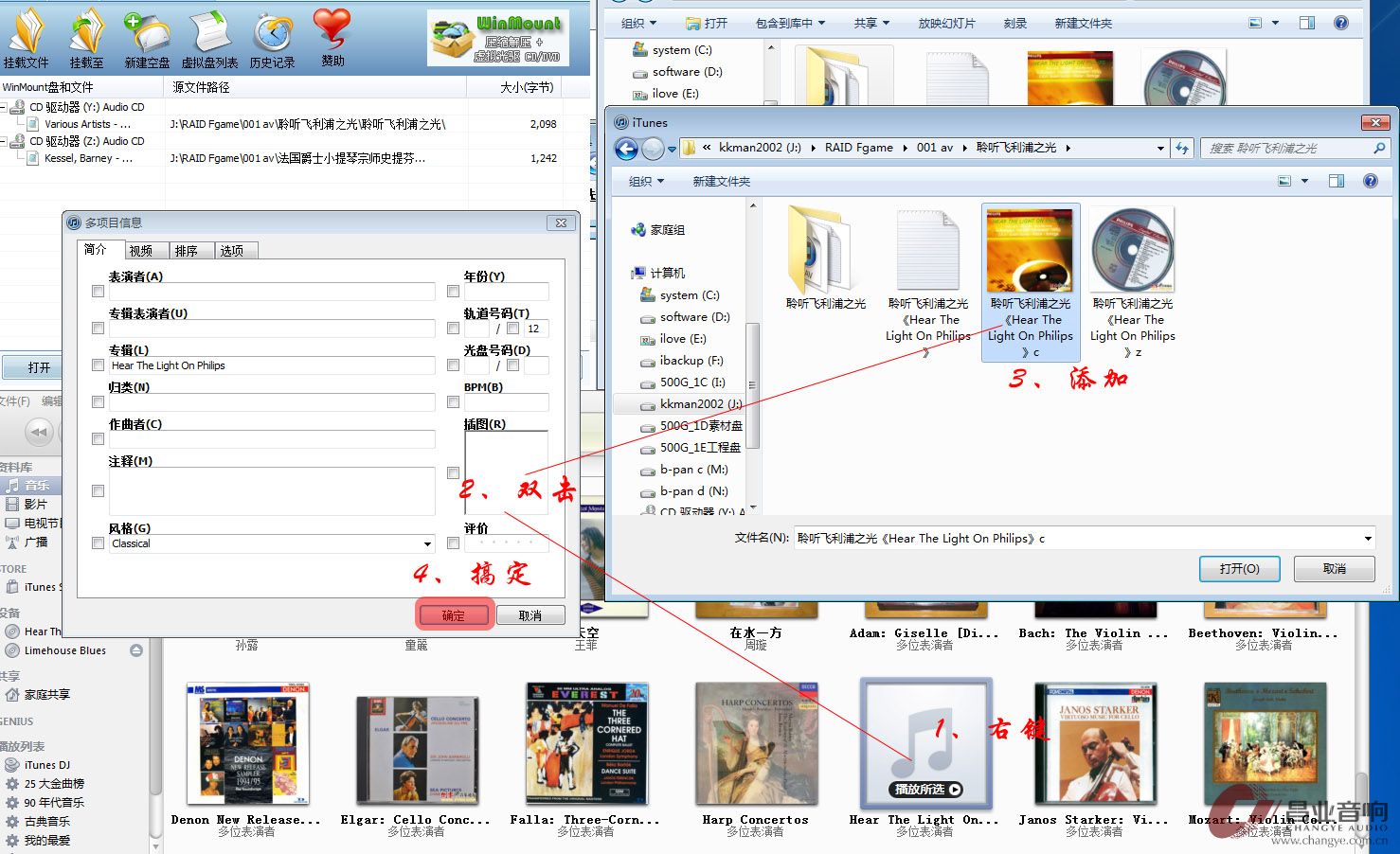This screenshot has height=854, width=1400.
Task: Go back in the iTunes file dialog
Action: (x=626, y=149)
